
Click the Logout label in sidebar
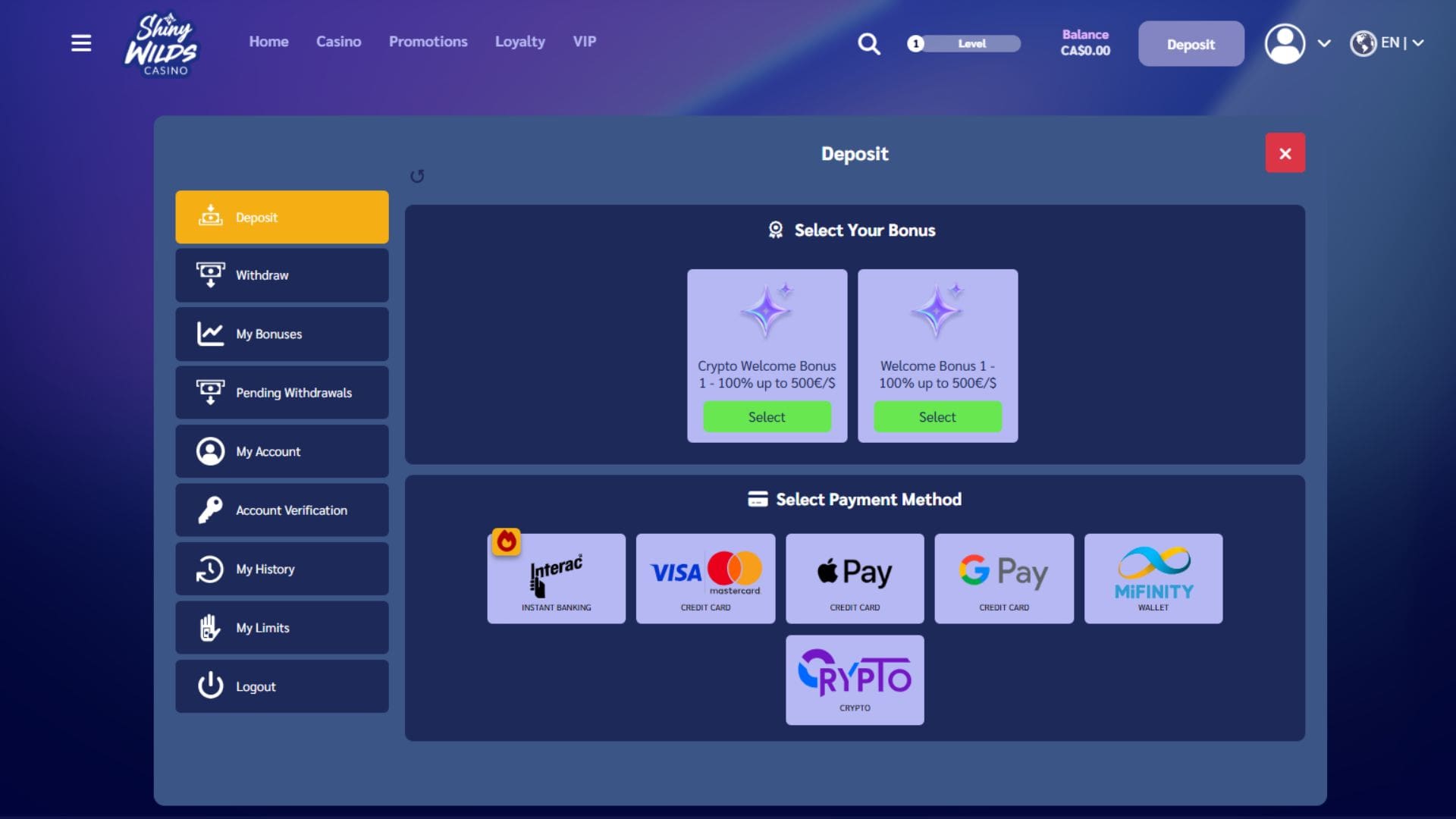(256, 686)
